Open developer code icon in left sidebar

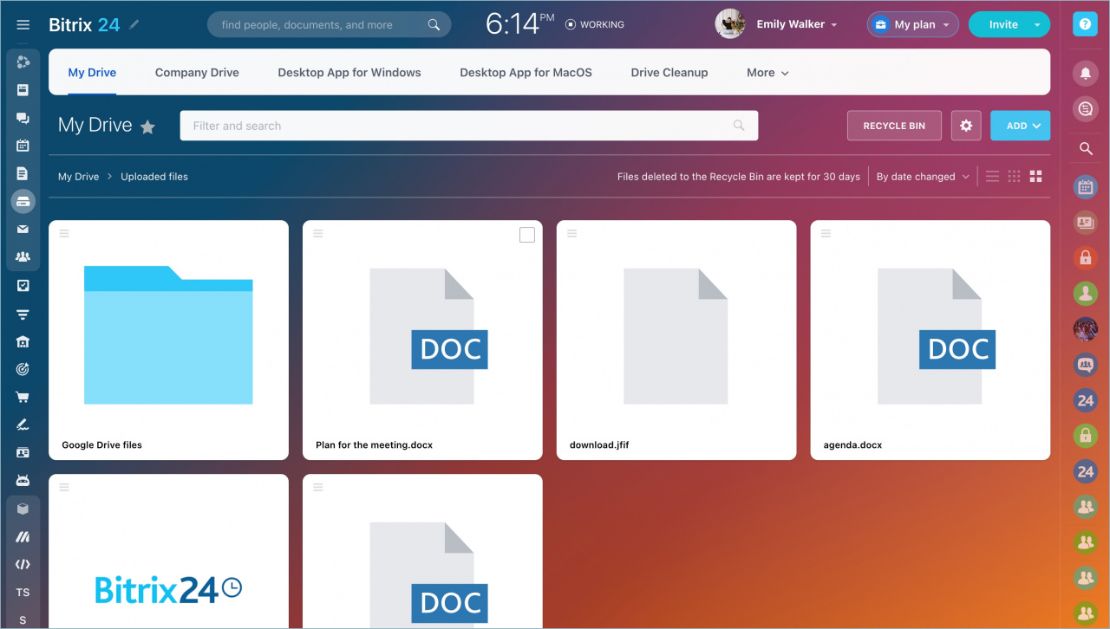[x=23, y=565]
